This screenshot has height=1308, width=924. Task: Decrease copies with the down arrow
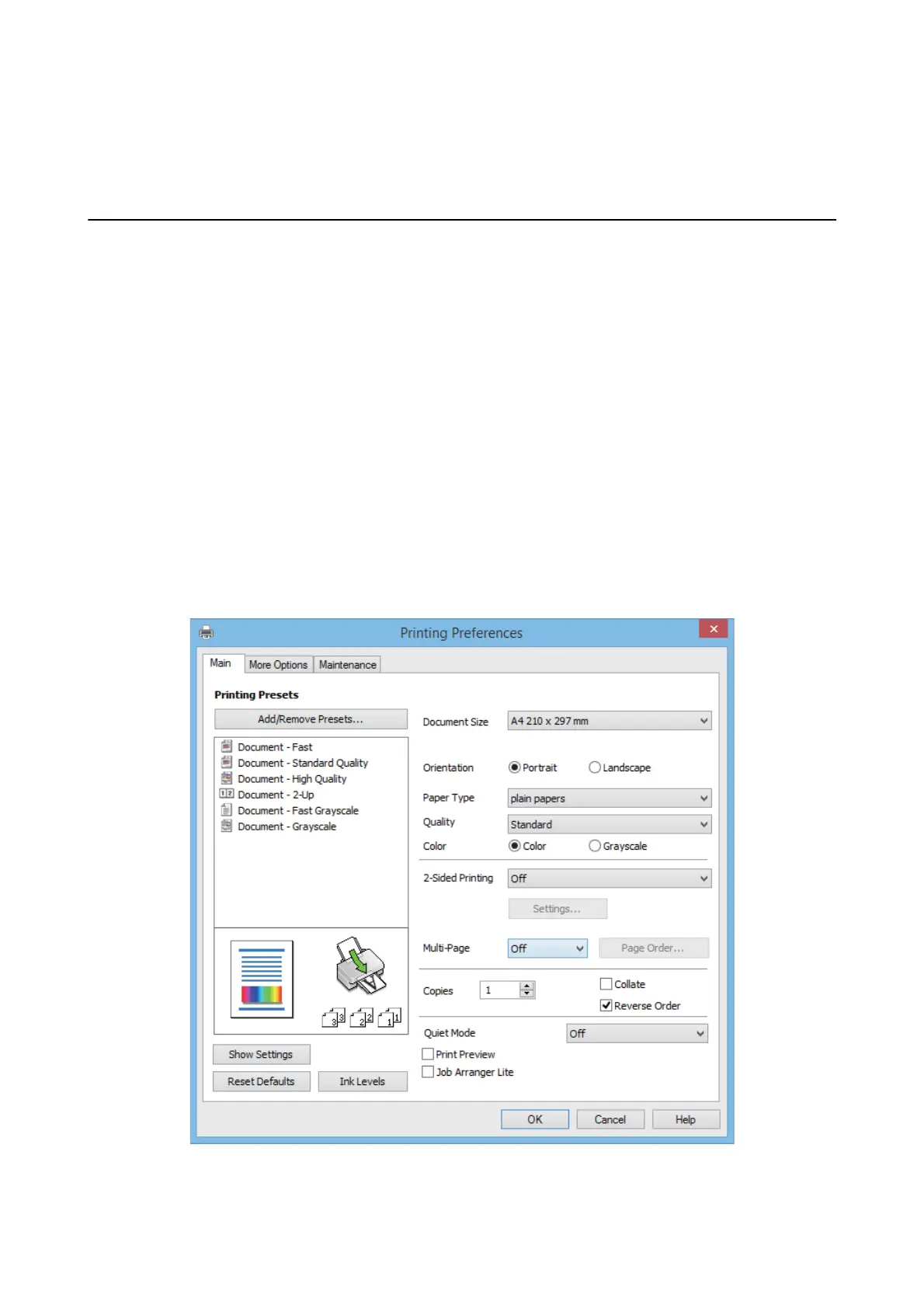tap(527, 994)
